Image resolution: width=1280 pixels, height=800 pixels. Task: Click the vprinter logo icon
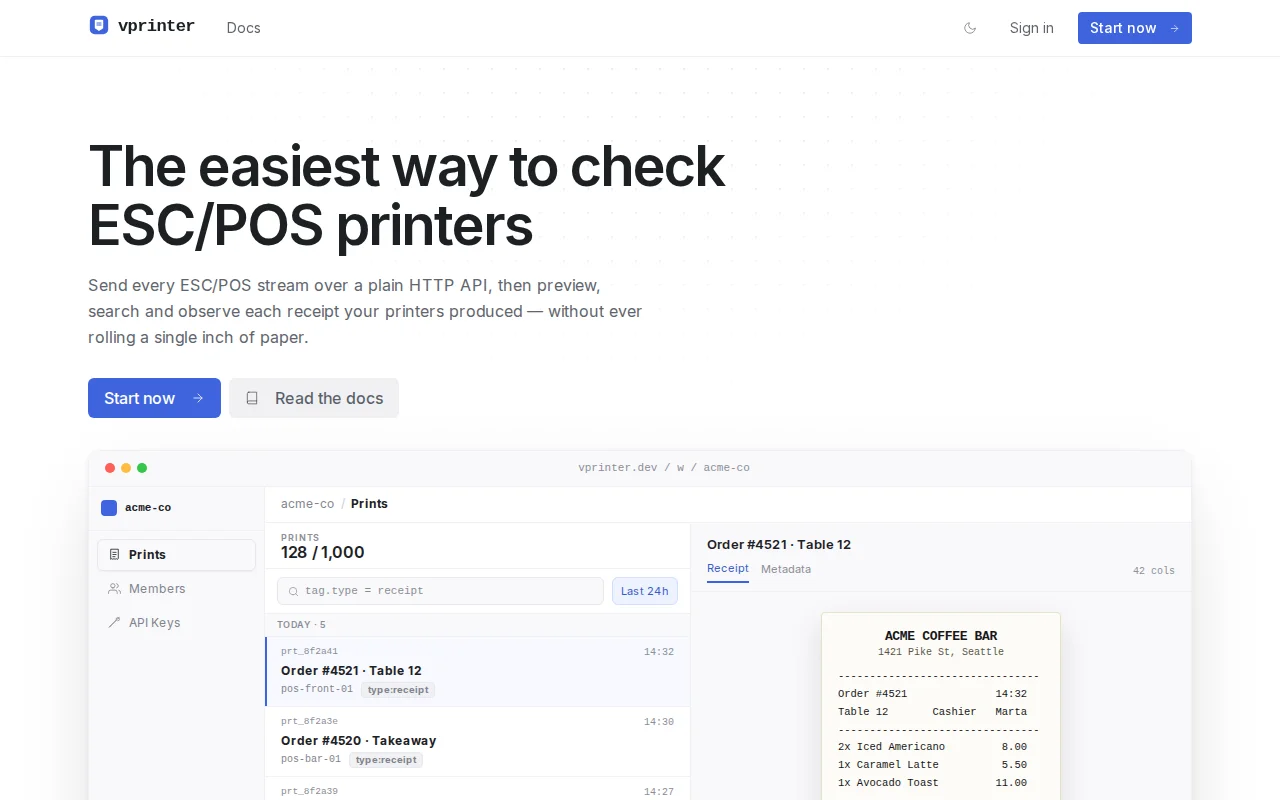point(99,26)
